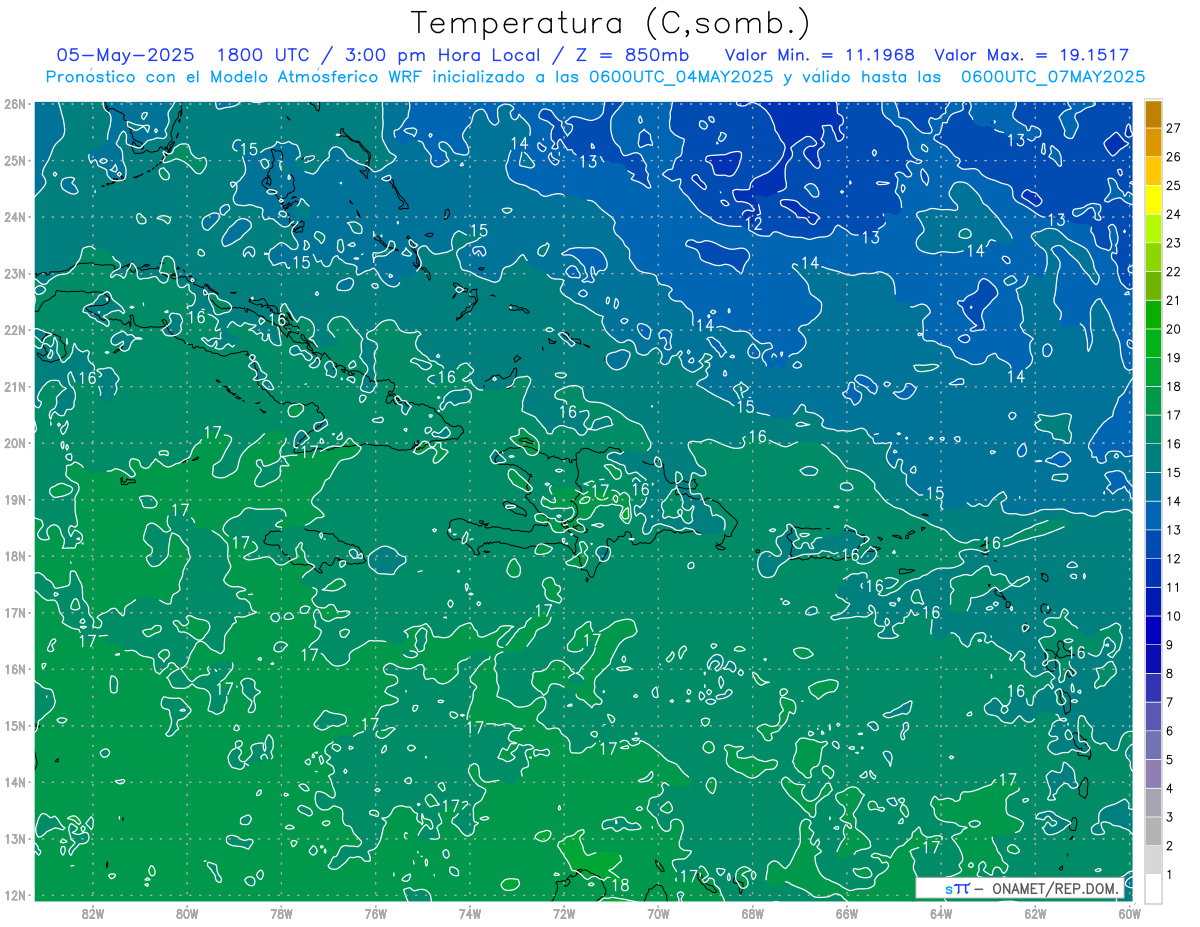Click the "17N" latitude axis label

(15, 612)
